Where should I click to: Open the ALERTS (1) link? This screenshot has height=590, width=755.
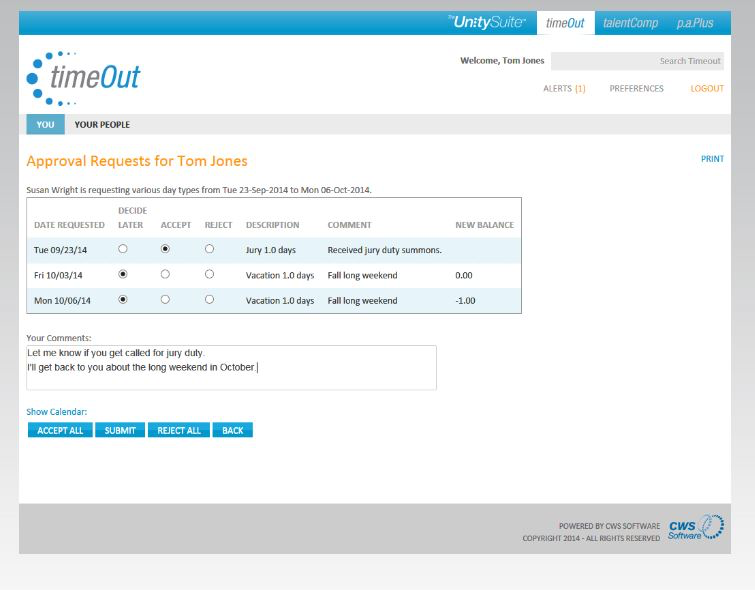click(564, 89)
